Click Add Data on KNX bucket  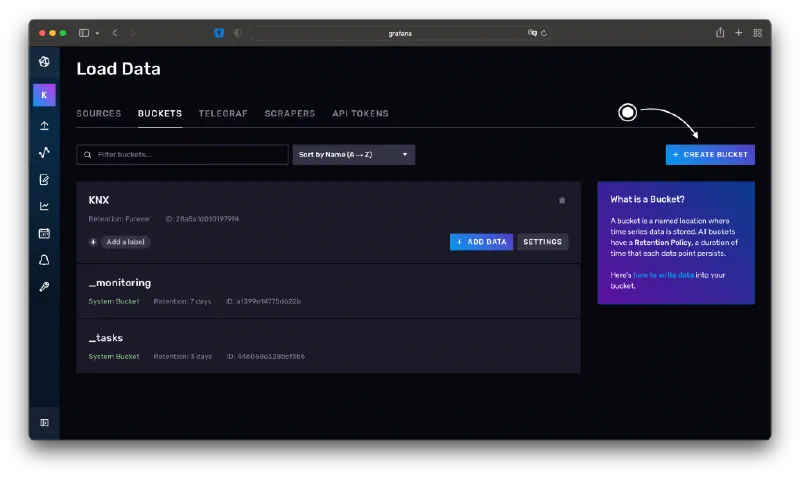click(x=481, y=242)
